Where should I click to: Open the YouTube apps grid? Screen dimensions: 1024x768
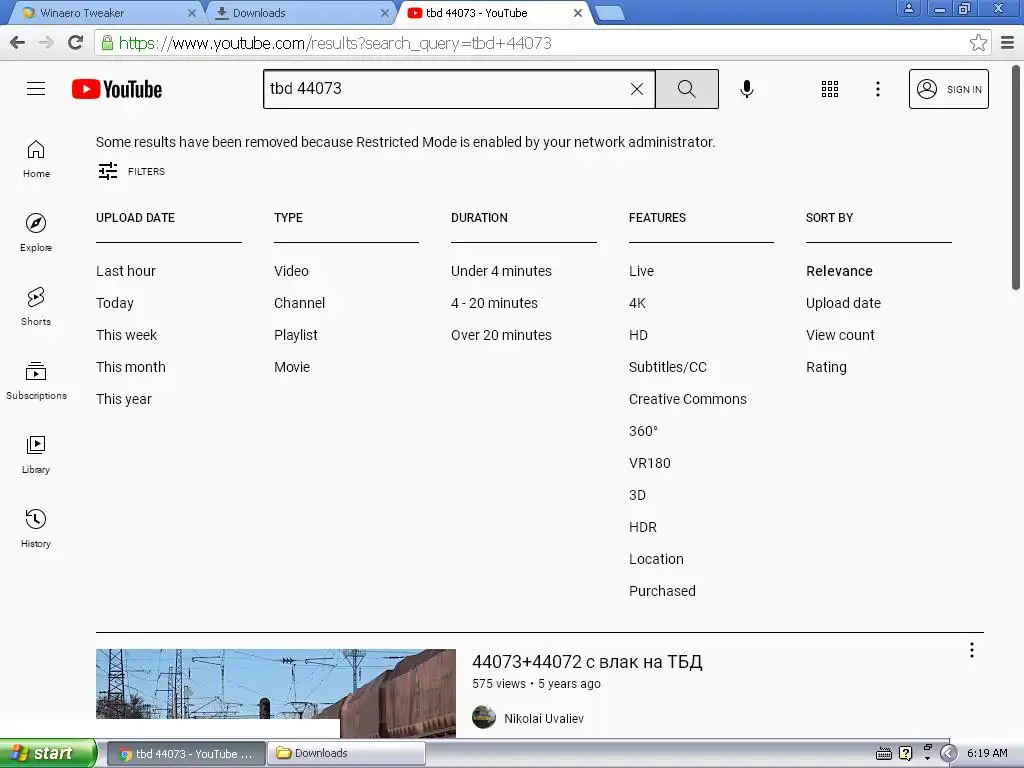coord(829,89)
